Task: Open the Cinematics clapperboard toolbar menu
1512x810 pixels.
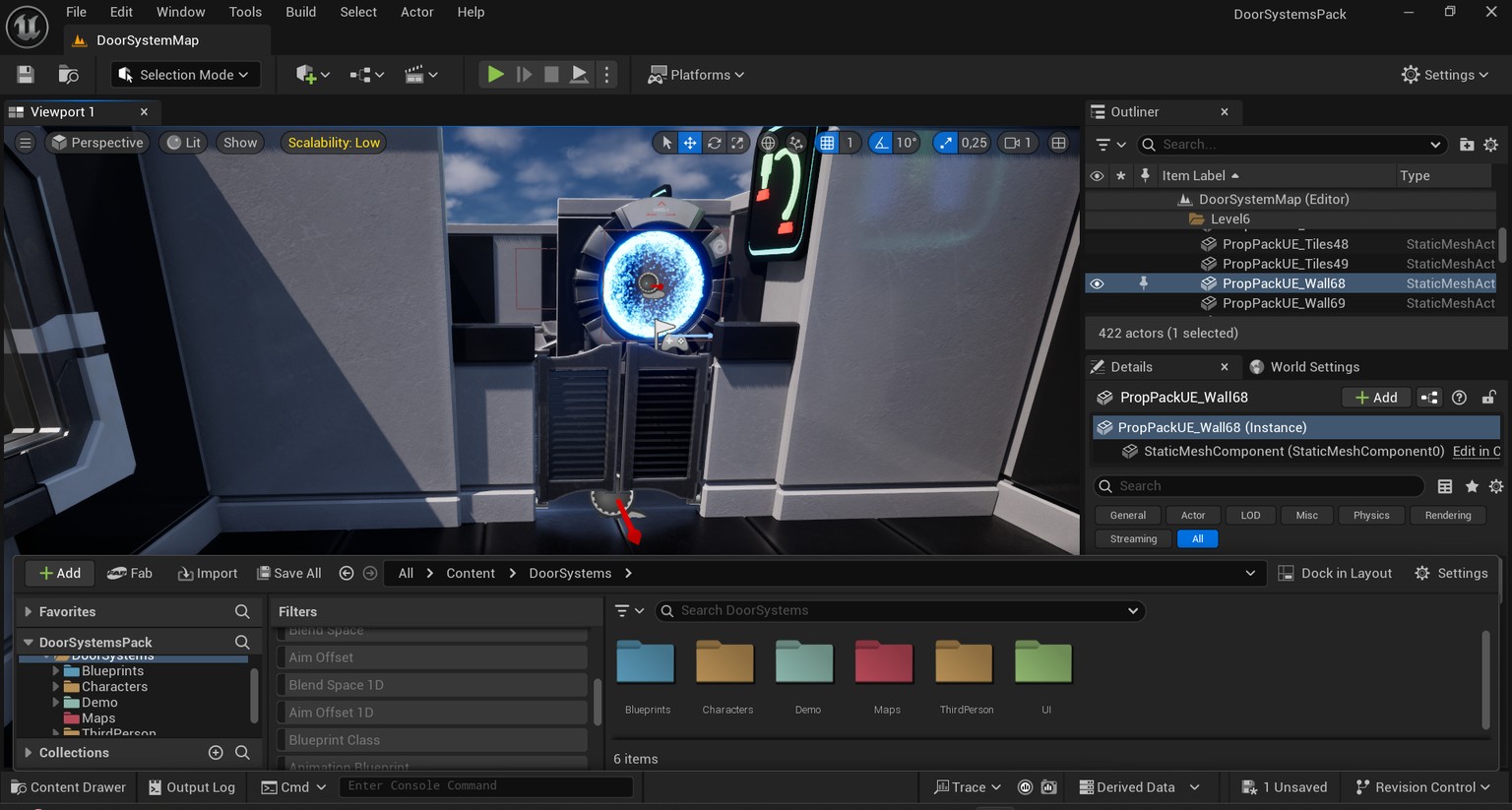Action: coord(420,75)
